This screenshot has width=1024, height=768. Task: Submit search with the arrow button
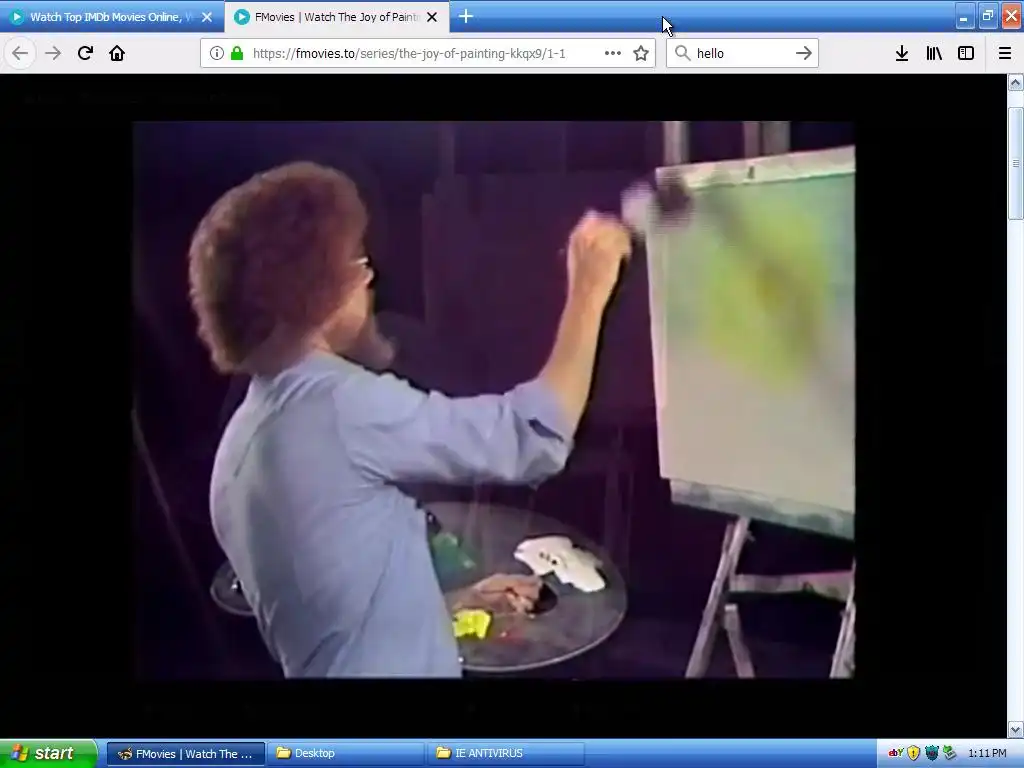tap(804, 53)
